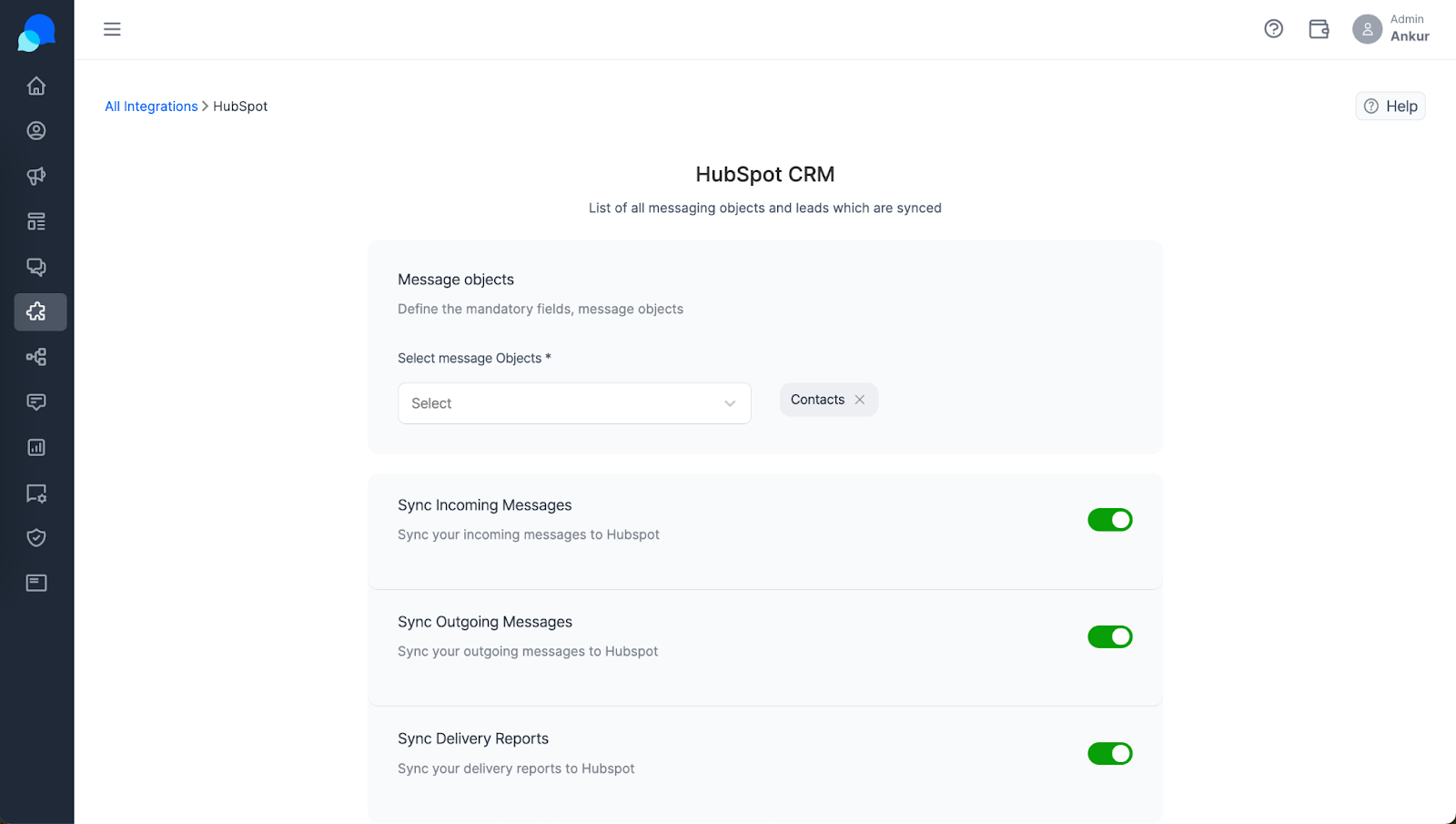Remove the Contacts tag with X

tap(860, 400)
